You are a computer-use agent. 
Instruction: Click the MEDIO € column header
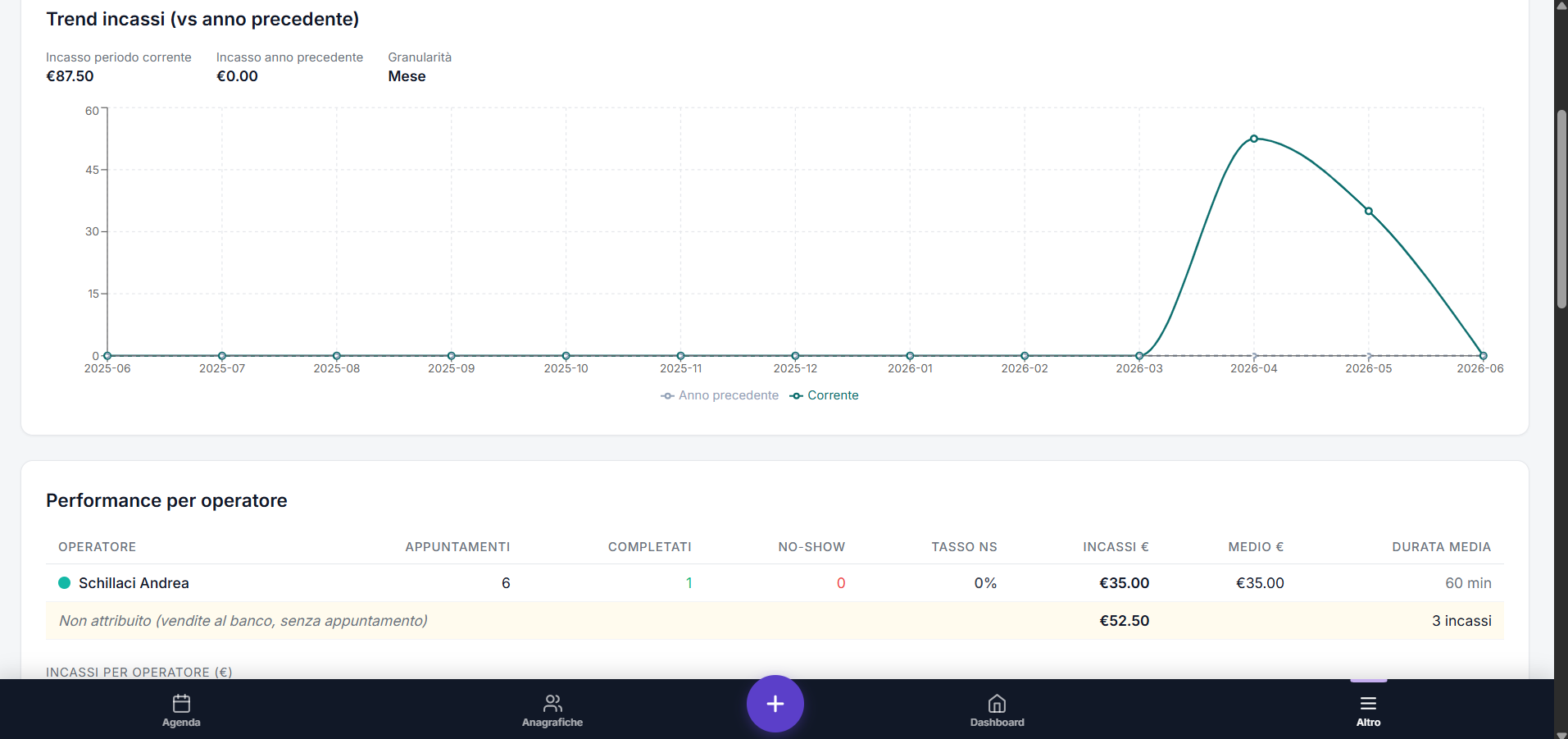(1256, 547)
